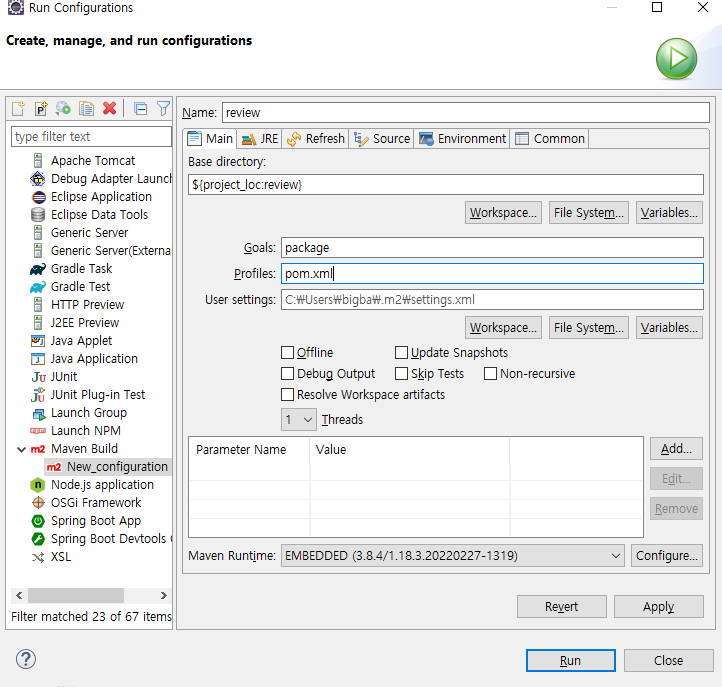The width and height of the screenshot is (722, 687).
Task: Open the filter configurations funnel icon
Action: pos(163,109)
